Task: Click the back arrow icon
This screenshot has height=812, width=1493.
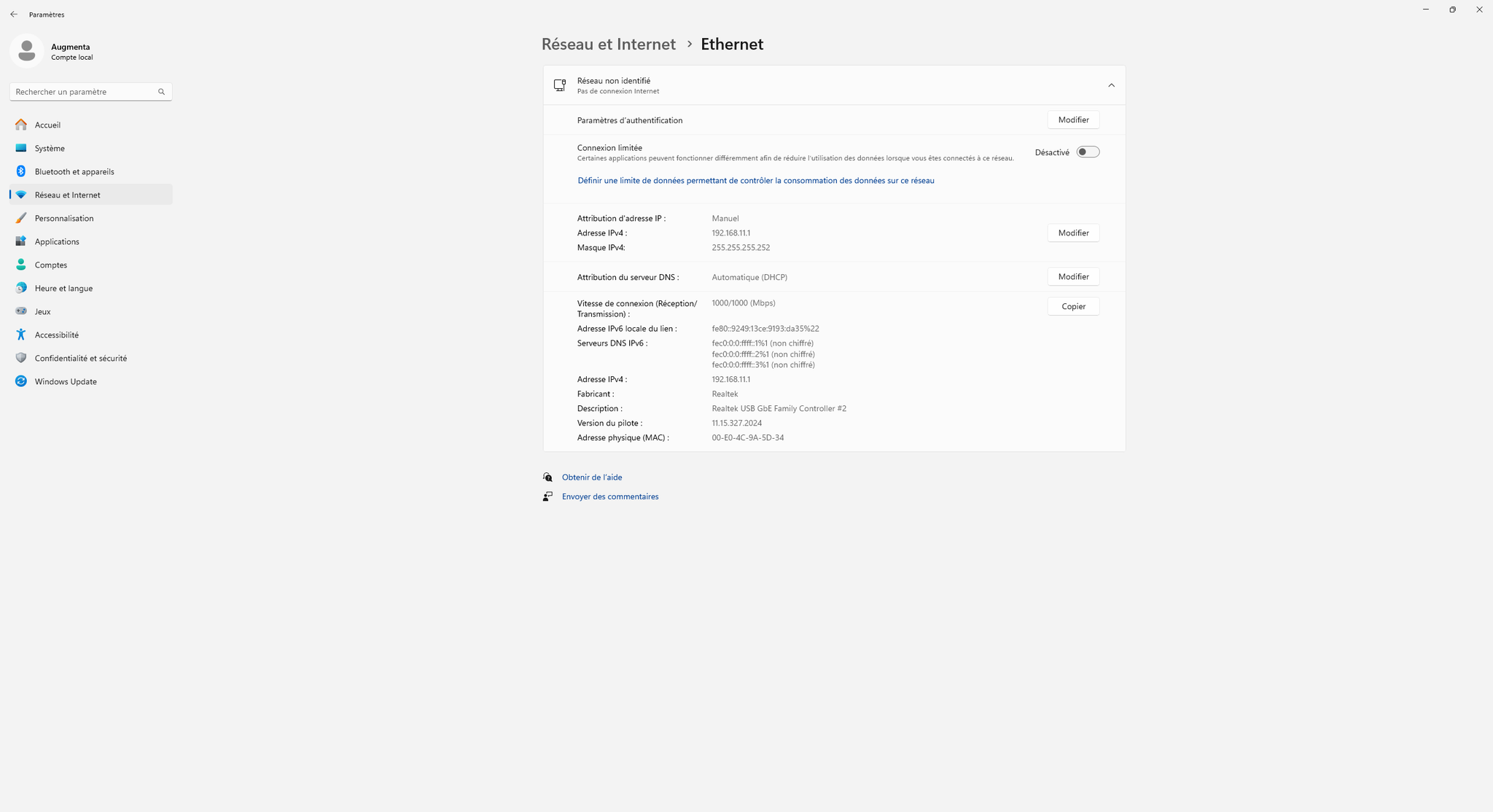Action: [x=14, y=15]
